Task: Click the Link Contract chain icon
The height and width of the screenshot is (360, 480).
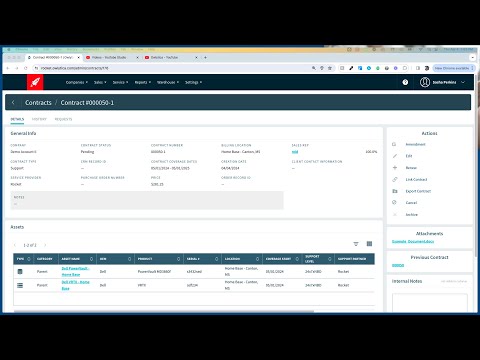Action: [x=395, y=179]
